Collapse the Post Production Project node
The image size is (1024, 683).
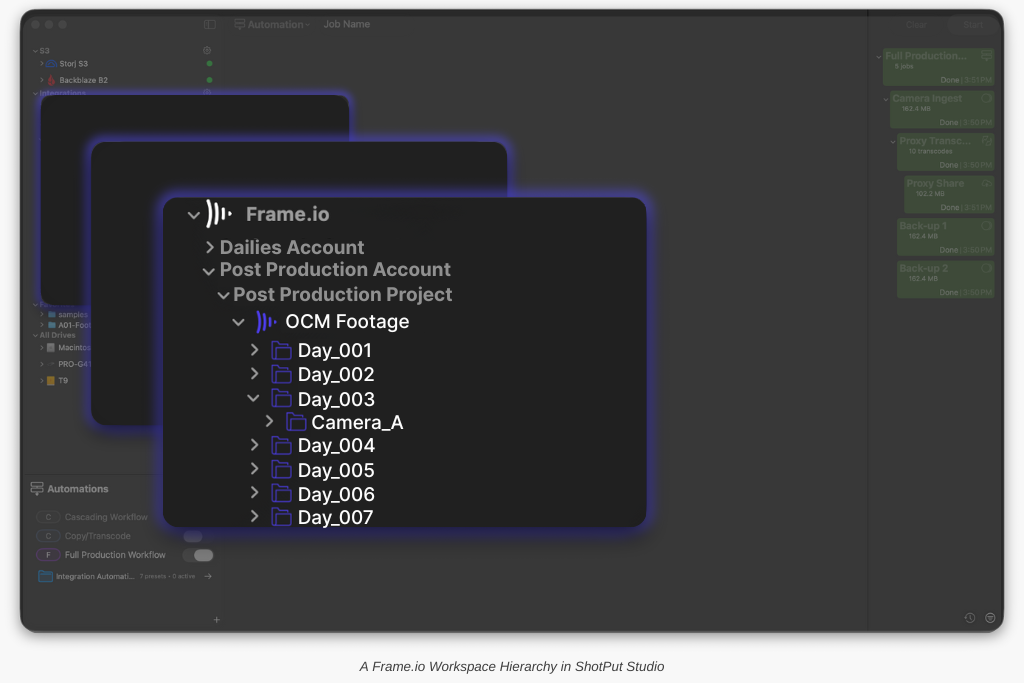[223, 295]
